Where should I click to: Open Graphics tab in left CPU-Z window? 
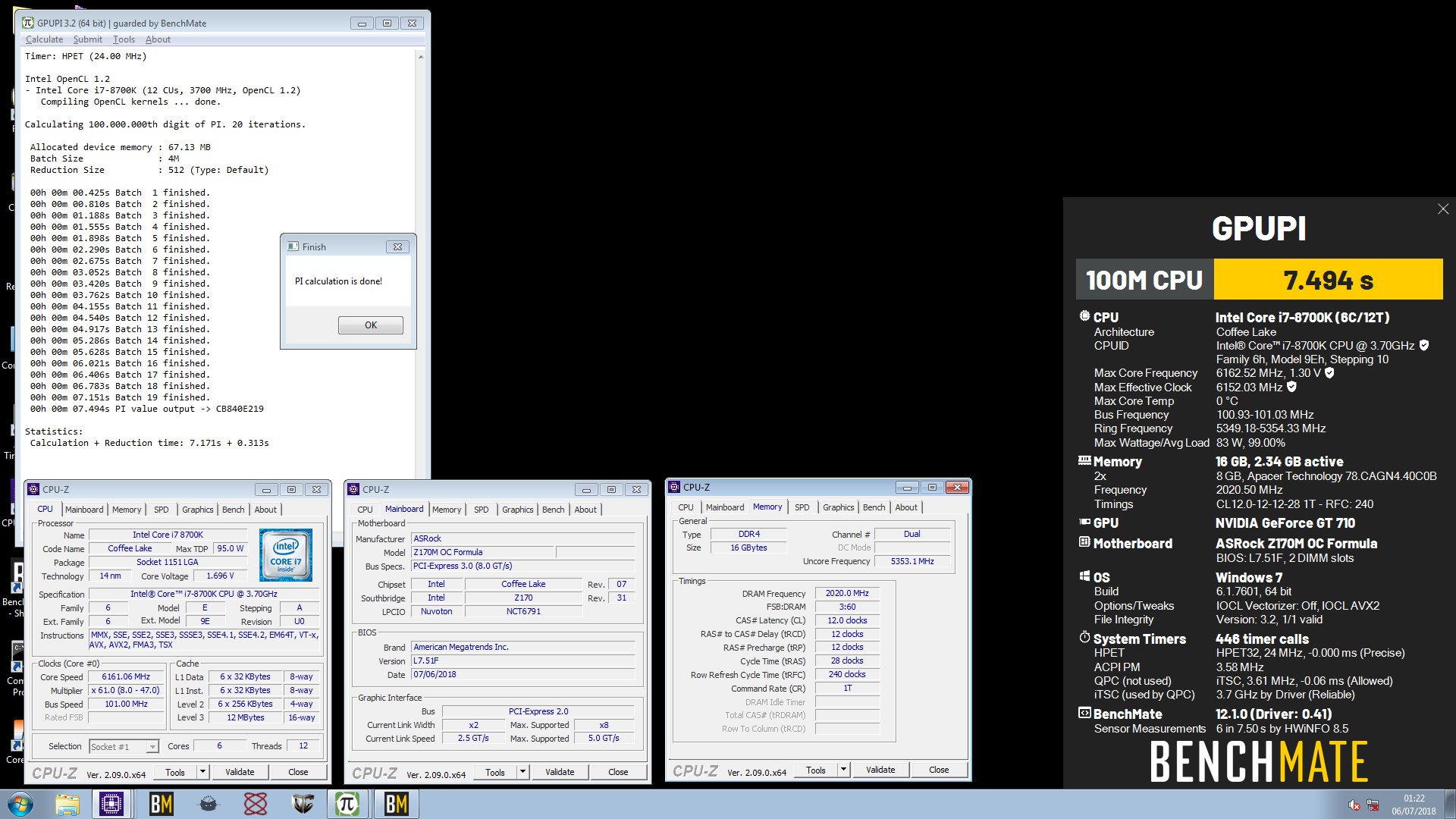198,510
